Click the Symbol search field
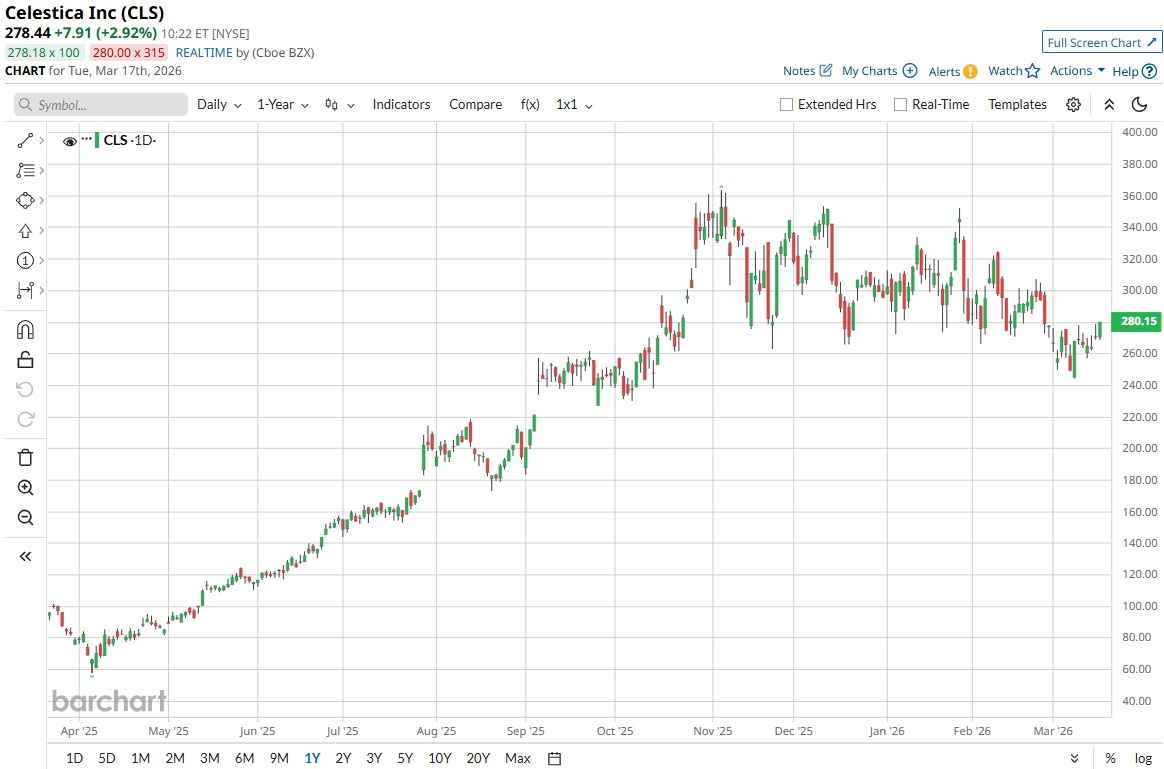 coord(101,105)
